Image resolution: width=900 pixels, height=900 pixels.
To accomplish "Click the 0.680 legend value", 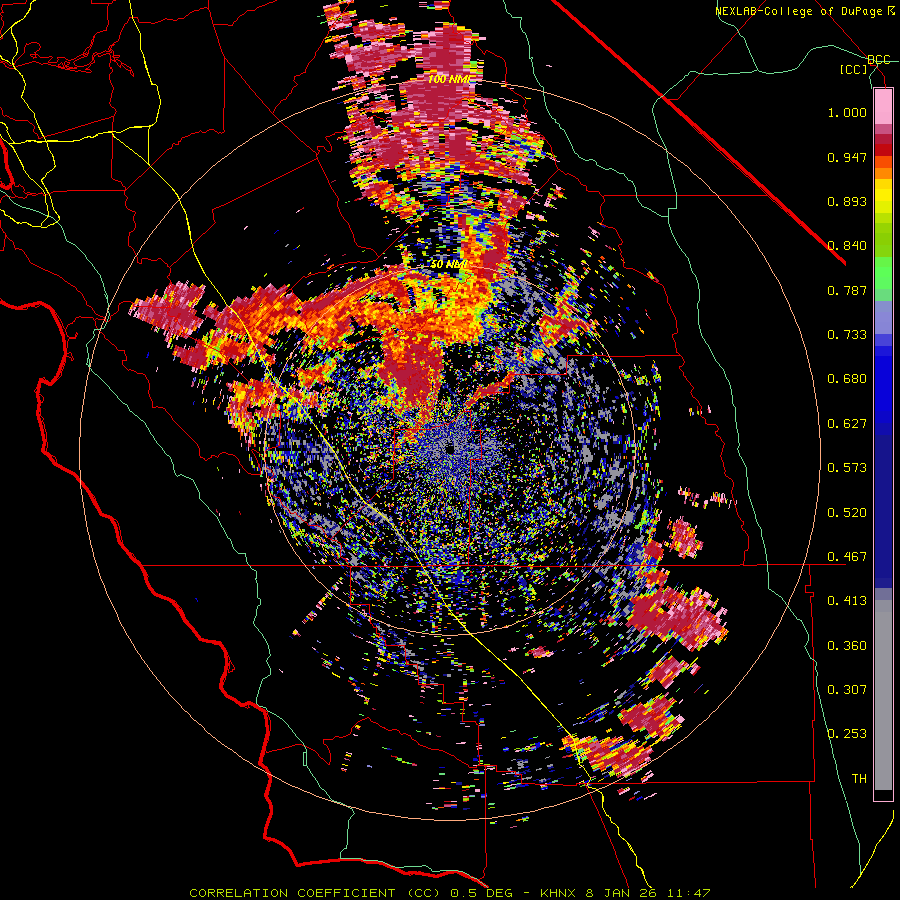I will point(847,379).
